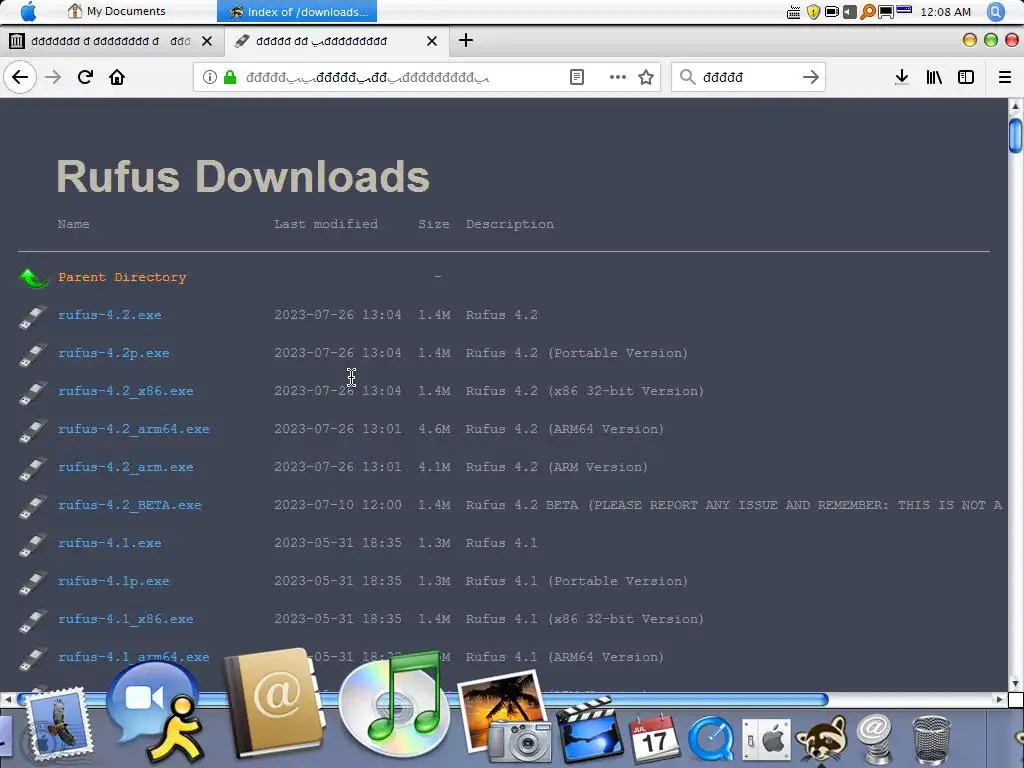Download rufus-4.2p.exe portable version
This screenshot has width=1024, height=768.
point(114,353)
